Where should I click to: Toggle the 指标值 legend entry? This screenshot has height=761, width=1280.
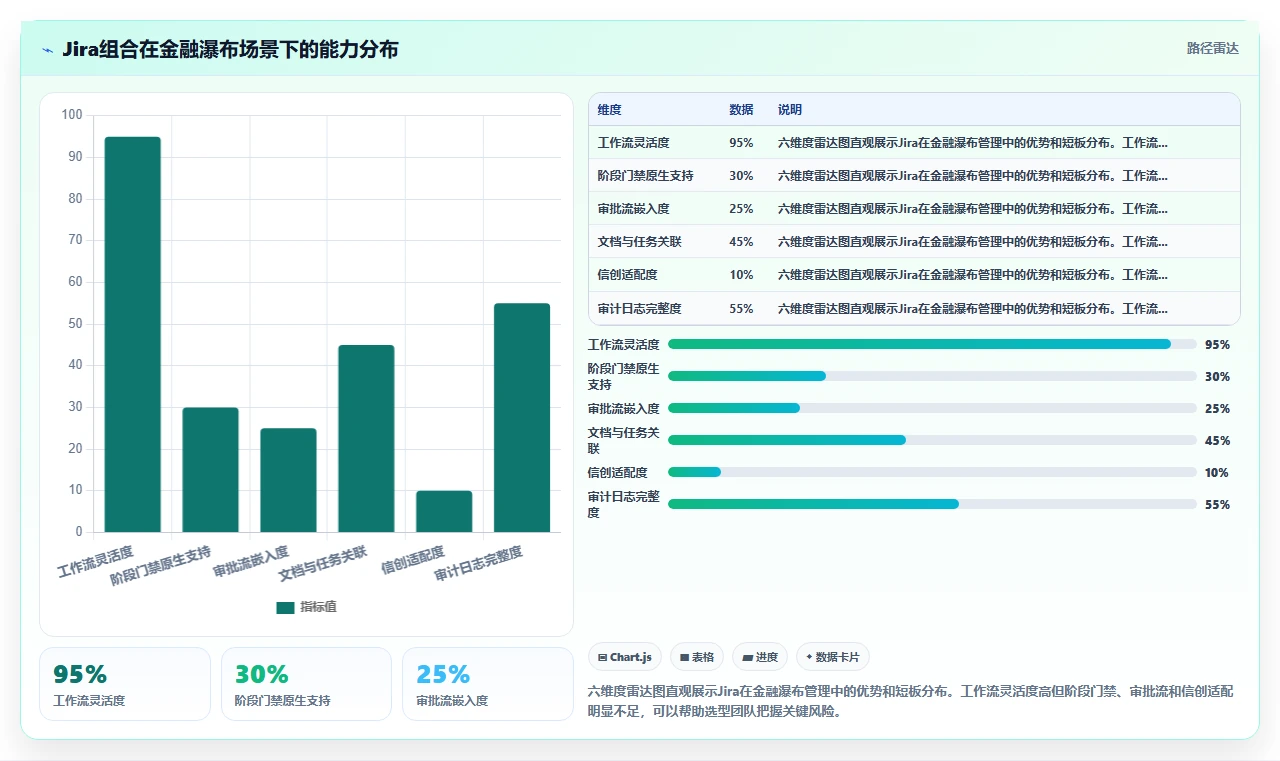click(306, 607)
